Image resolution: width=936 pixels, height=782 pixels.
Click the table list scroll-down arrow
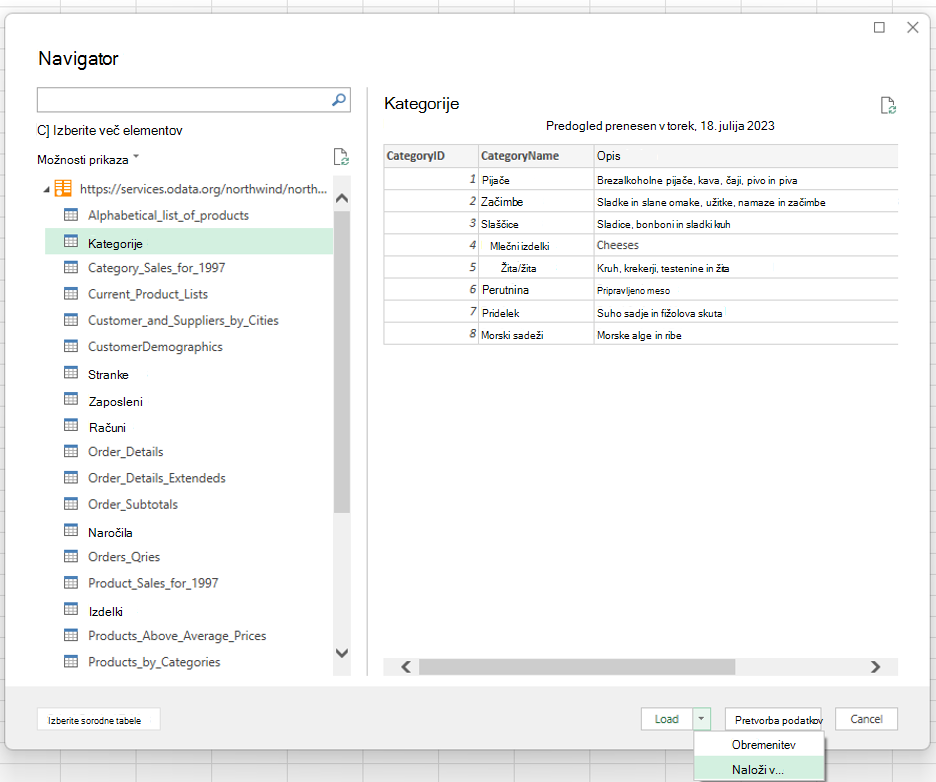click(342, 653)
